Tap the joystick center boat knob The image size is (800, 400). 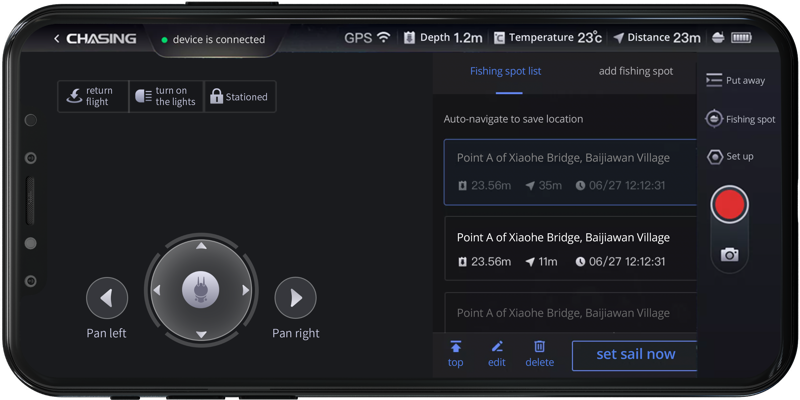[x=201, y=290]
